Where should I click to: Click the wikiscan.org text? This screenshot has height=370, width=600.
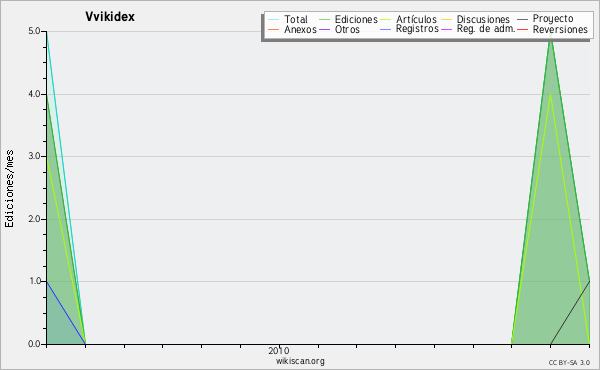click(x=300, y=361)
